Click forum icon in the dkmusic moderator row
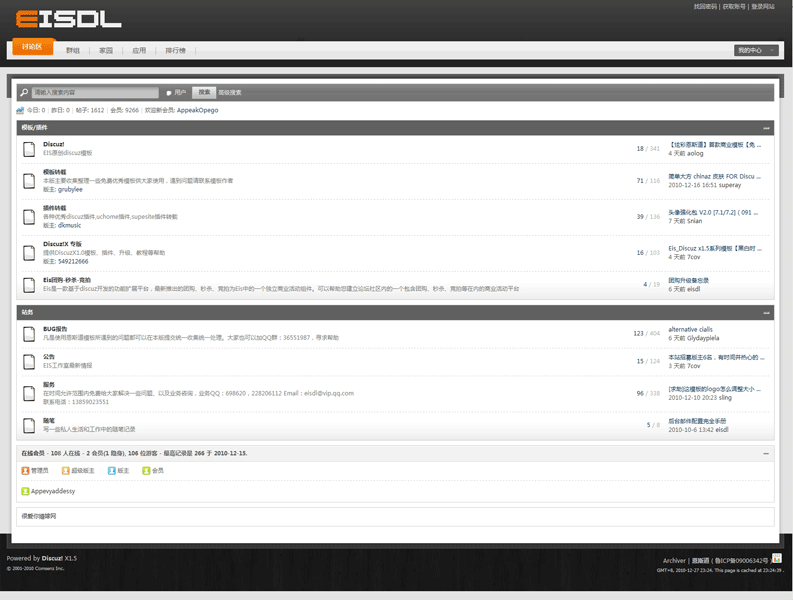 [29, 217]
